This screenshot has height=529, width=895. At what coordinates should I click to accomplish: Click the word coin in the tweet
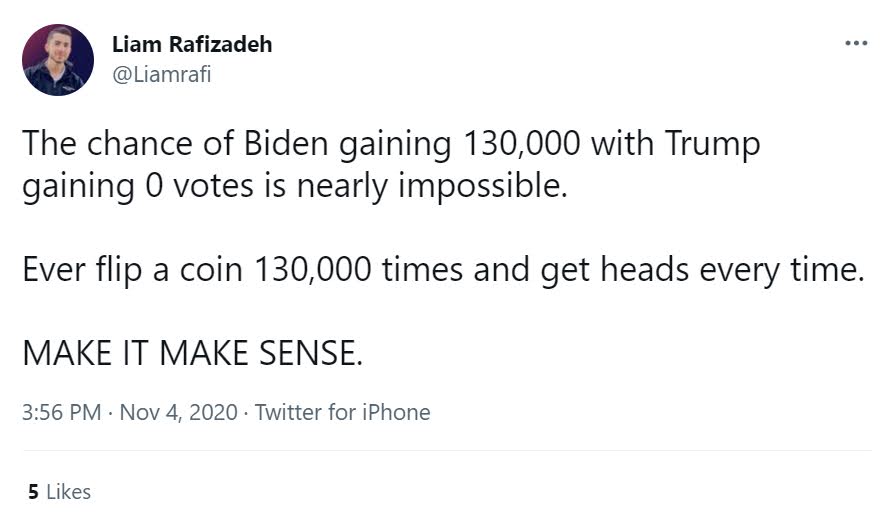coord(207,269)
